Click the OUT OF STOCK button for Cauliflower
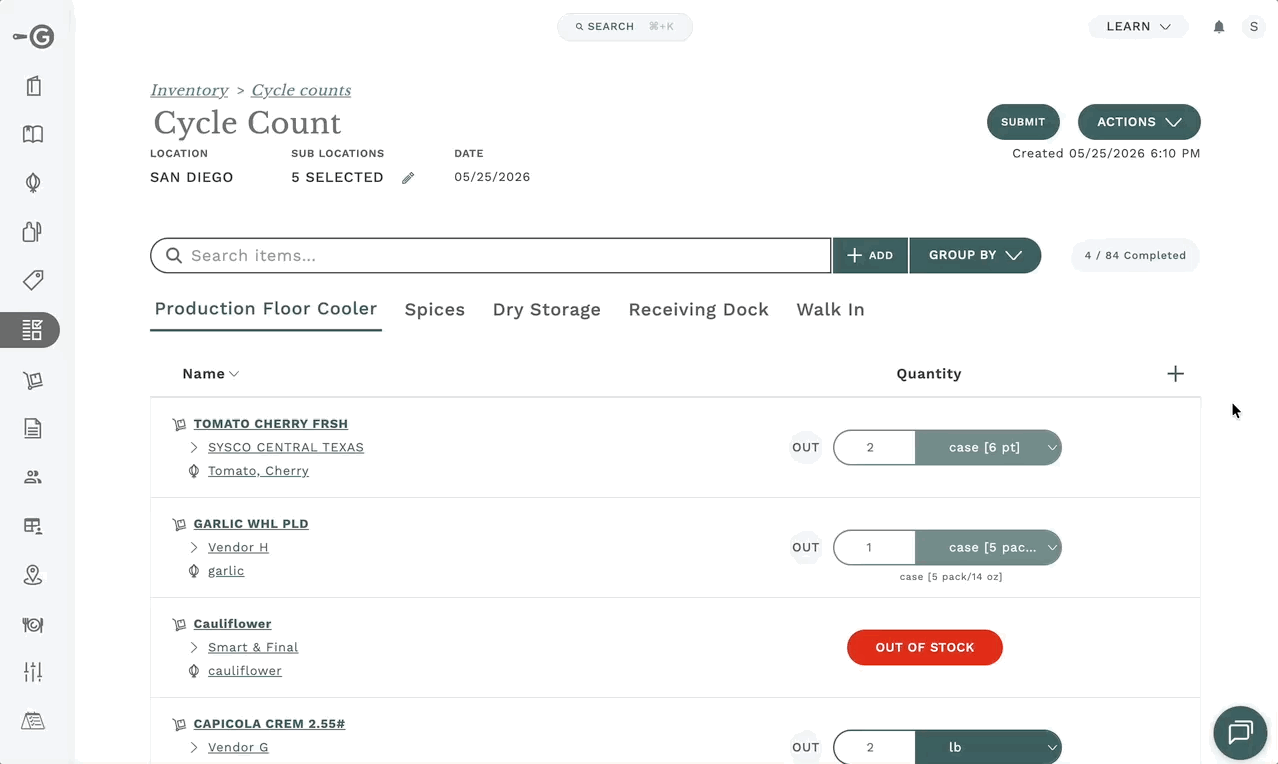The image size is (1278, 764). [x=925, y=648]
